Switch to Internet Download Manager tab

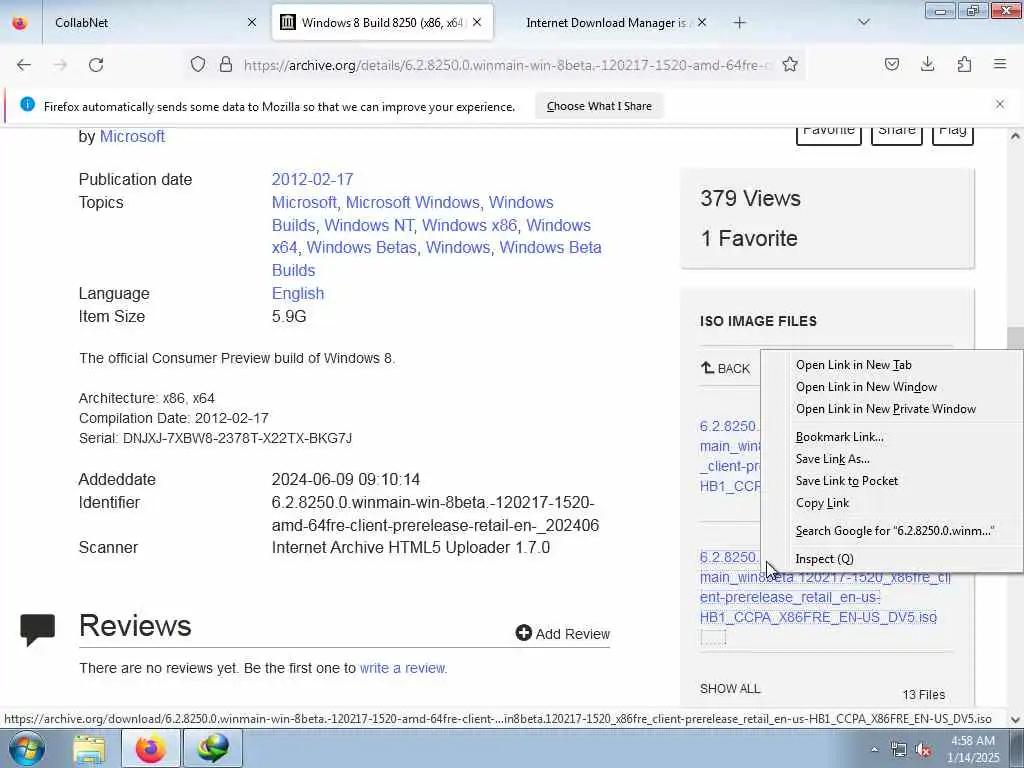point(605,22)
